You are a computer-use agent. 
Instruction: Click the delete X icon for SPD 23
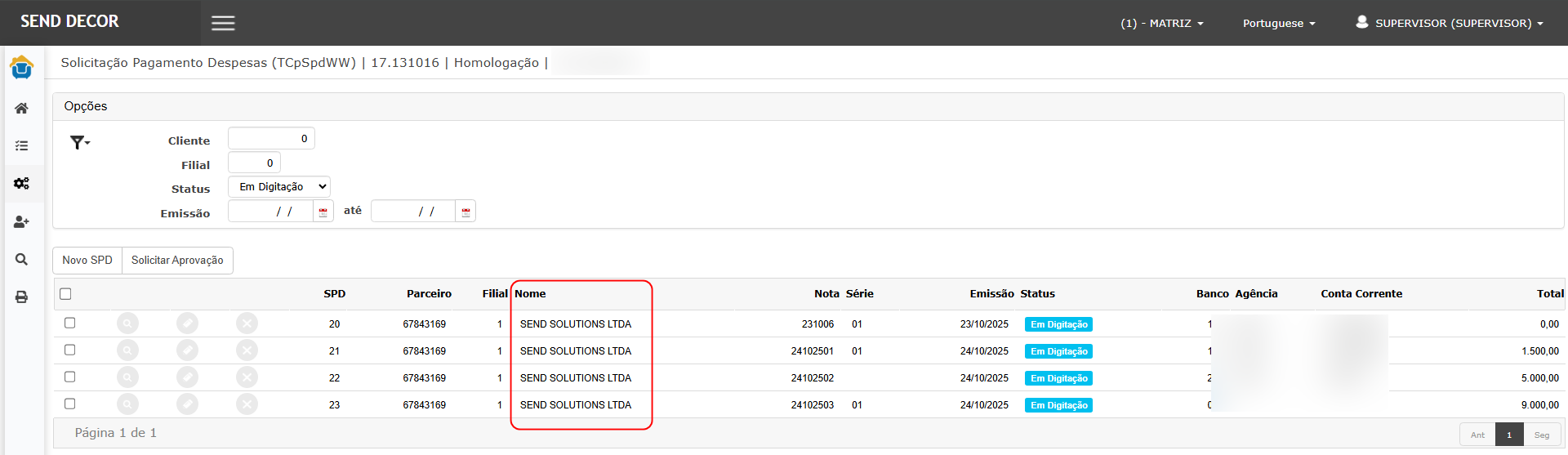pyautogui.click(x=247, y=404)
